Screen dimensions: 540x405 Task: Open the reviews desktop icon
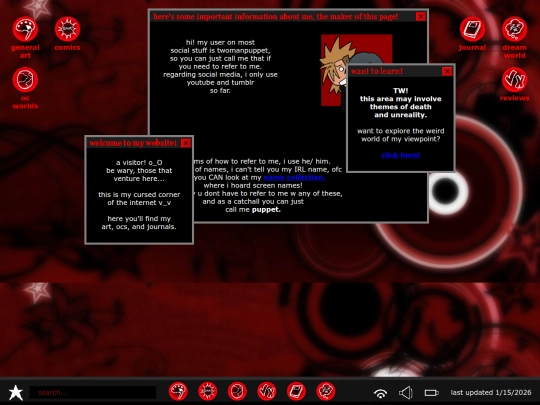click(514, 80)
